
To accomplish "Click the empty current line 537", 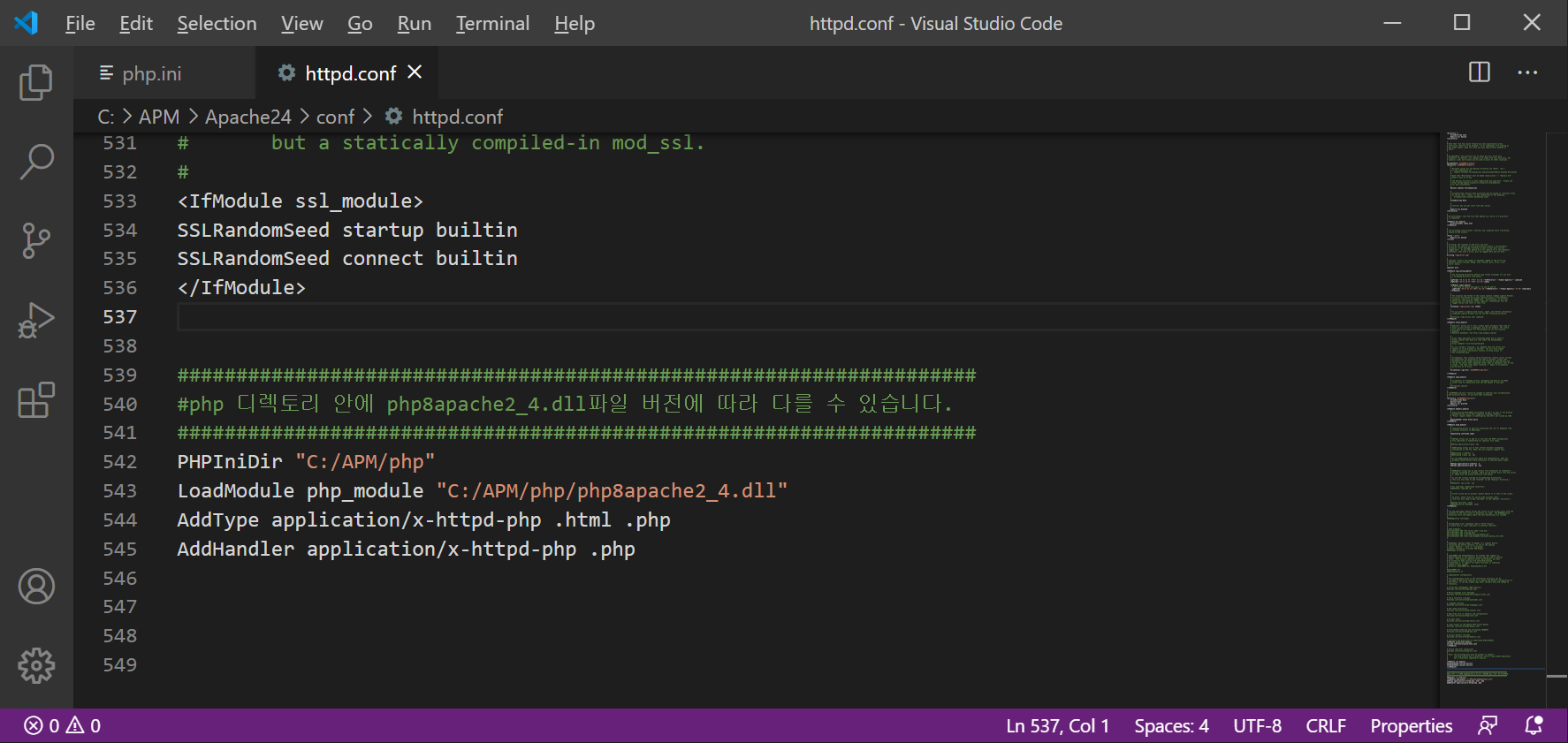I will 807,316.
